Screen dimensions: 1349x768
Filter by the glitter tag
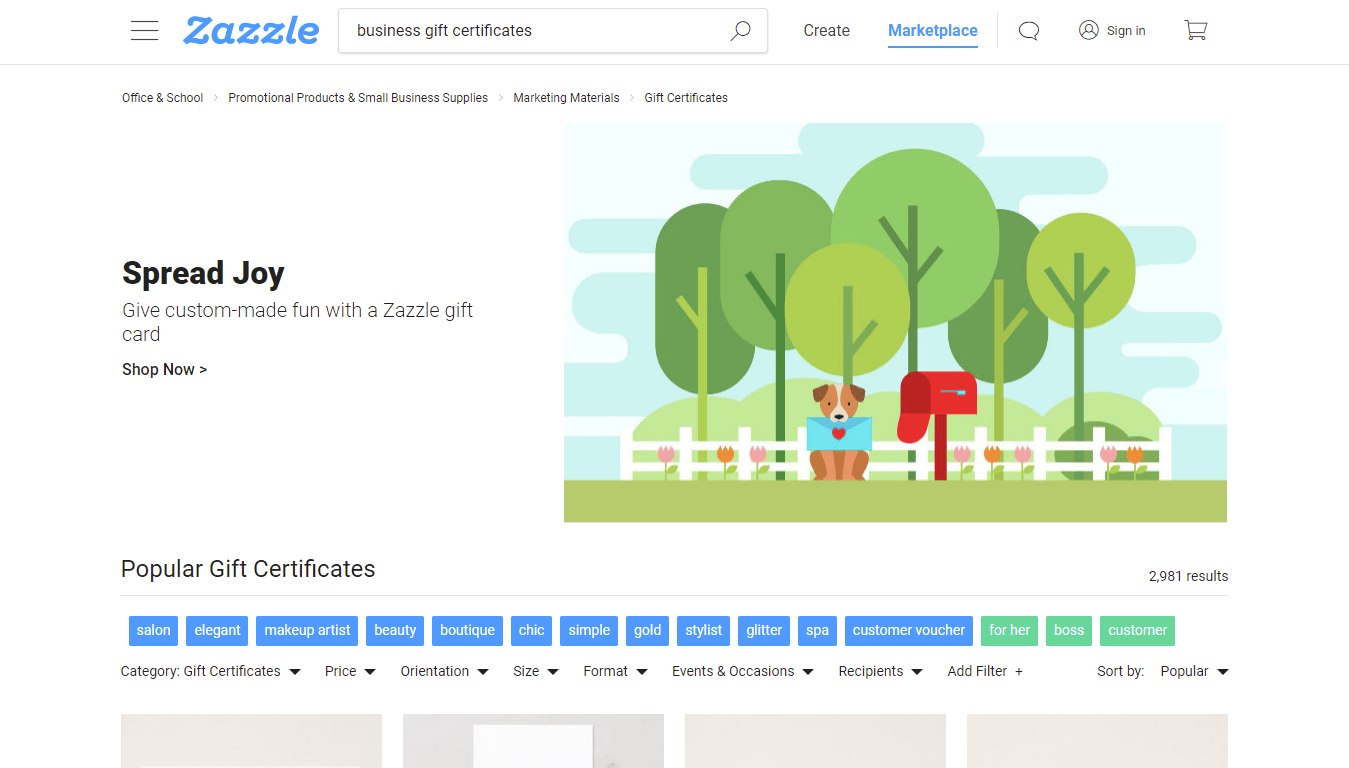point(764,630)
